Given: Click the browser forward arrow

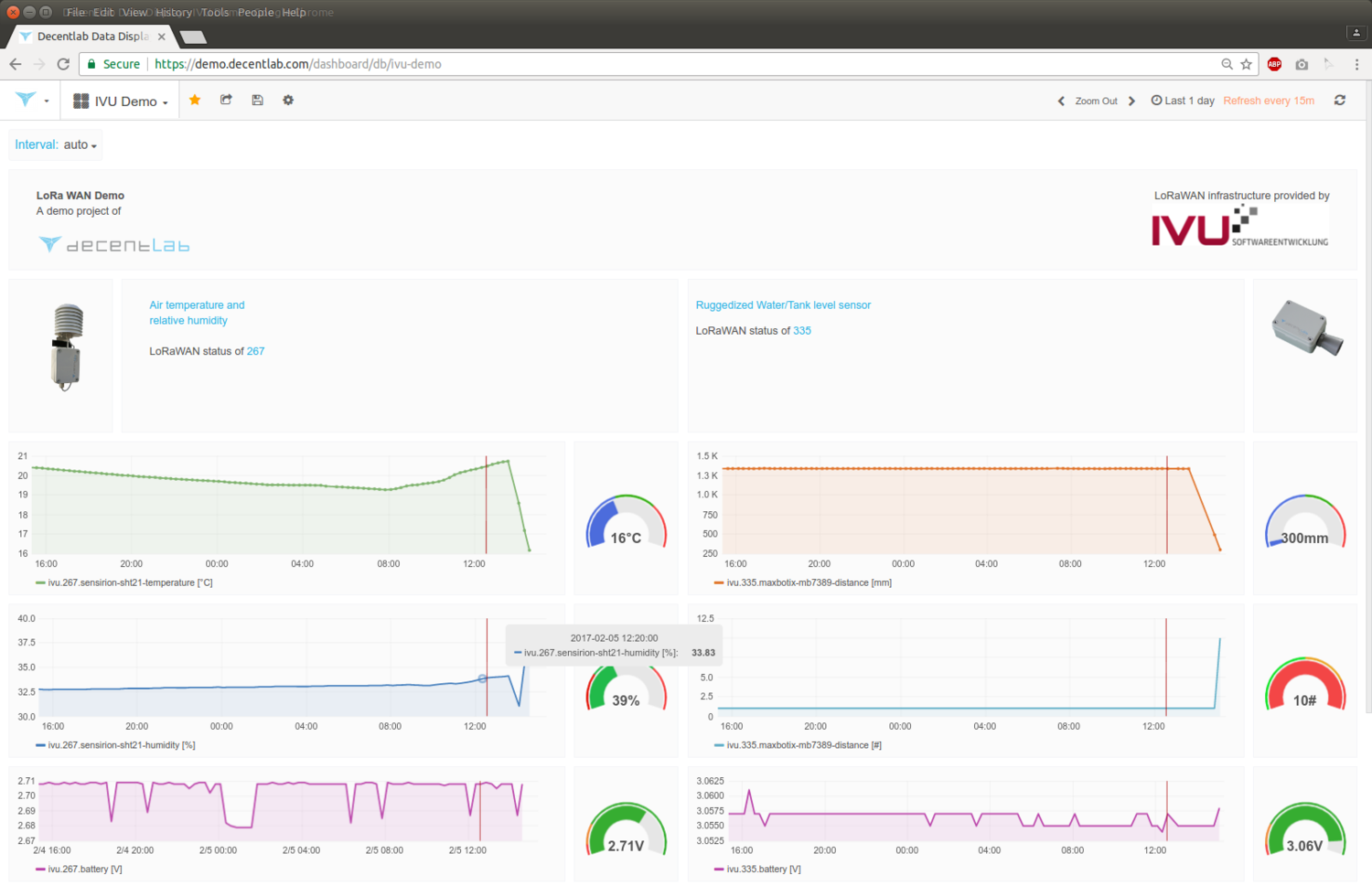Looking at the screenshot, I should tap(39, 64).
